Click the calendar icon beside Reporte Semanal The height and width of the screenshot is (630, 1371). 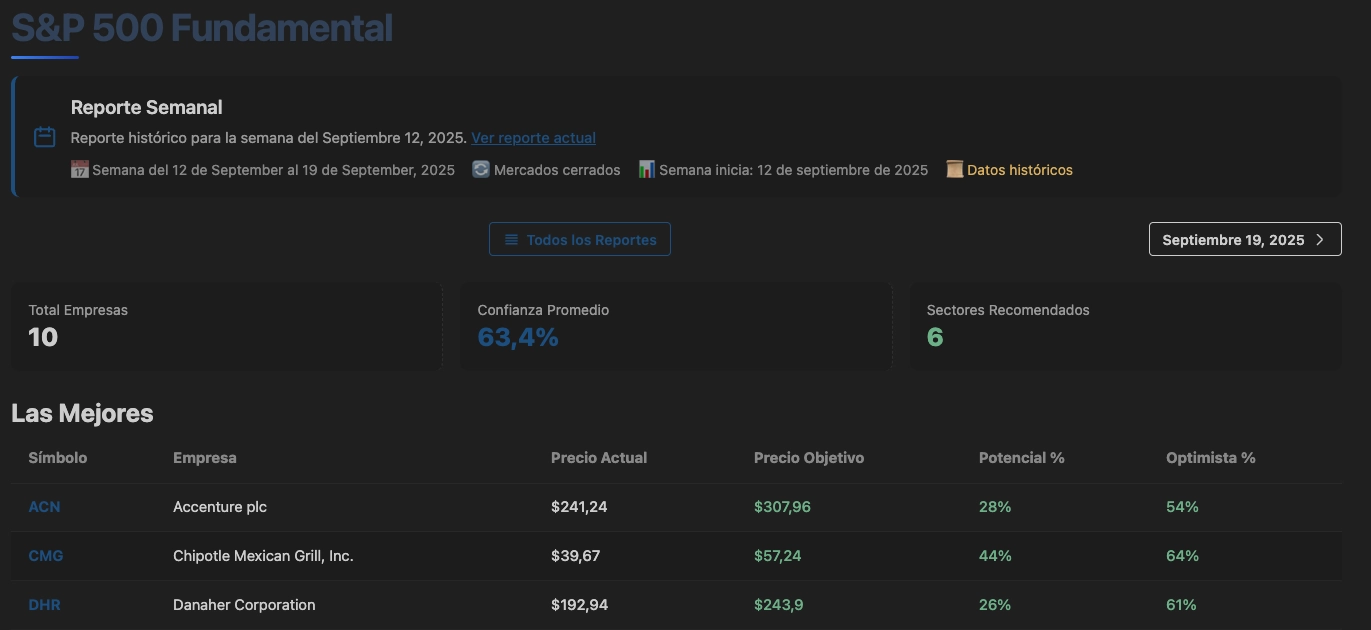point(44,138)
